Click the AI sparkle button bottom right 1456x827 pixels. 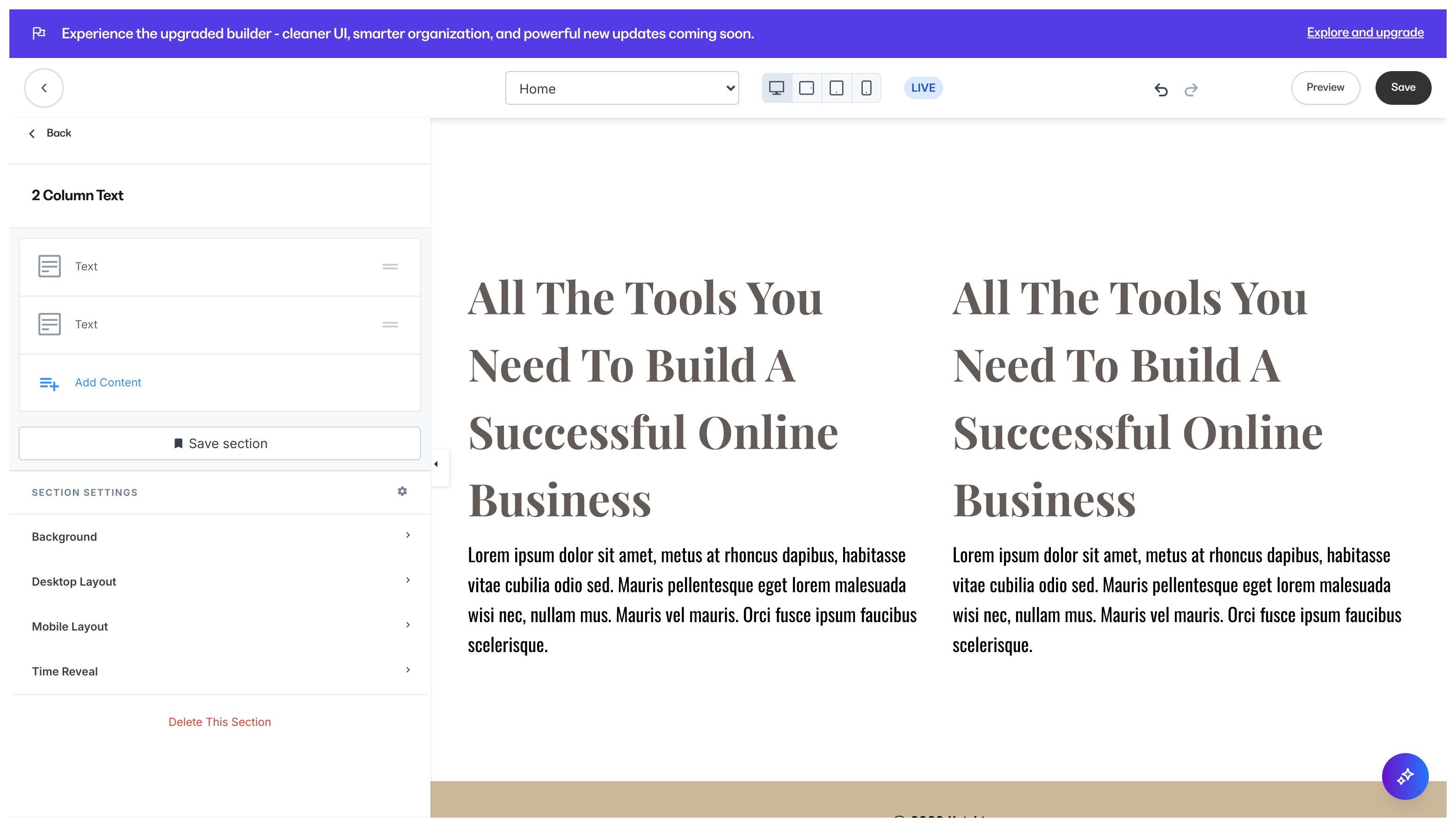(x=1405, y=776)
